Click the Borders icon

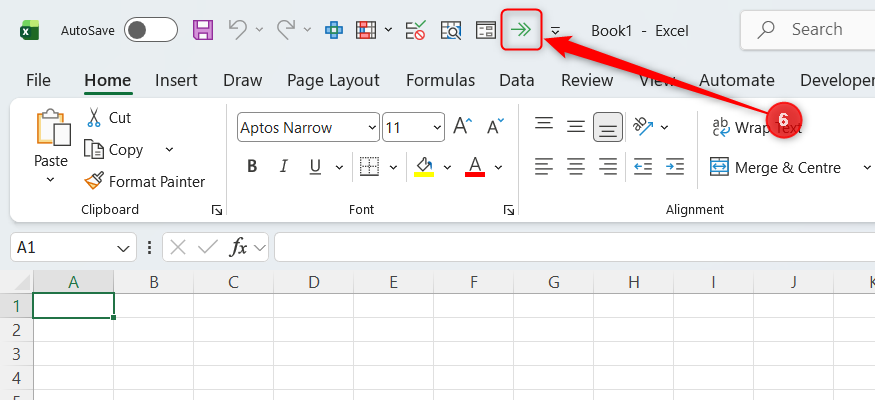(x=369, y=166)
